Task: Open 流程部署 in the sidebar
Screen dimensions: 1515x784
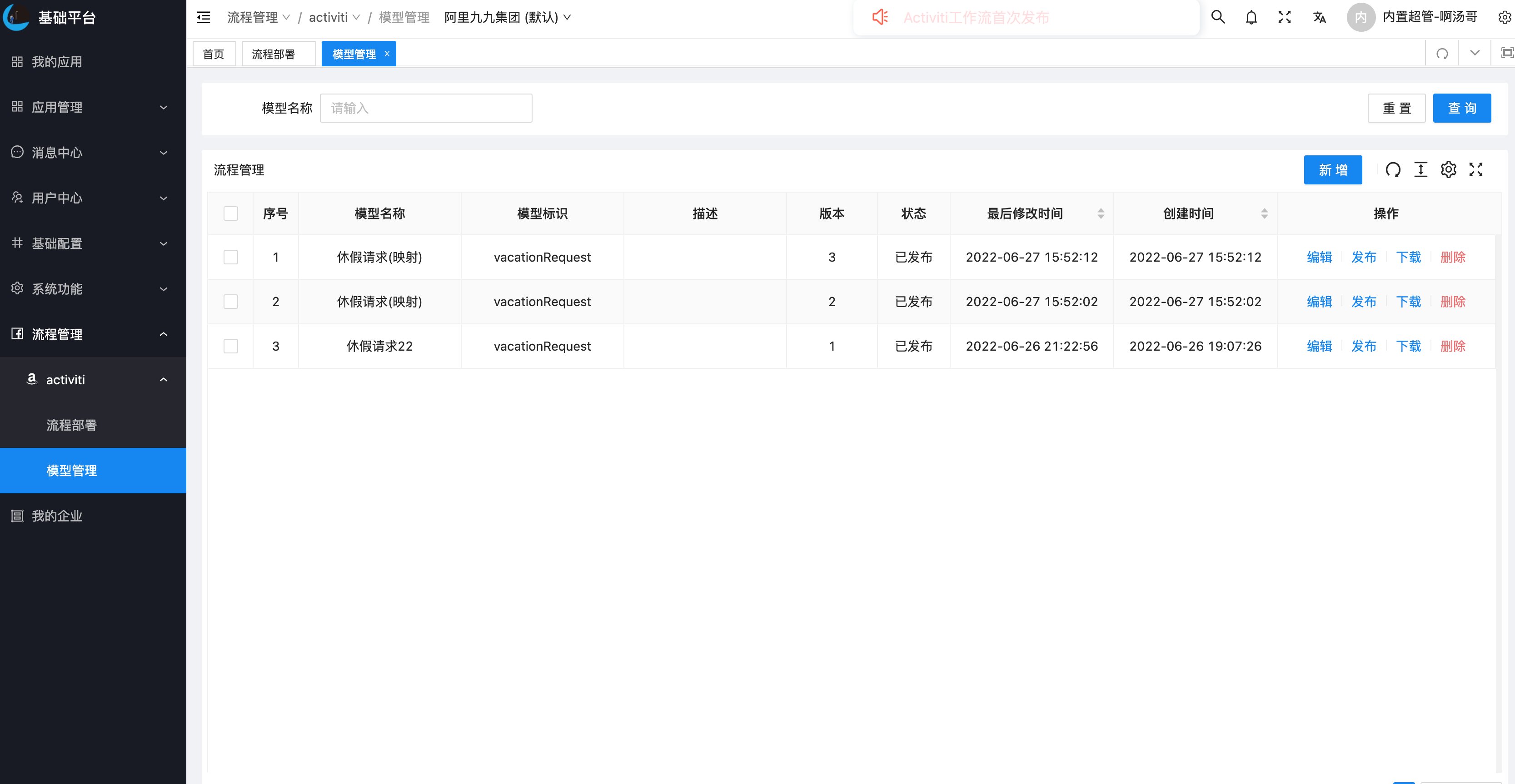Action: click(72, 425)
